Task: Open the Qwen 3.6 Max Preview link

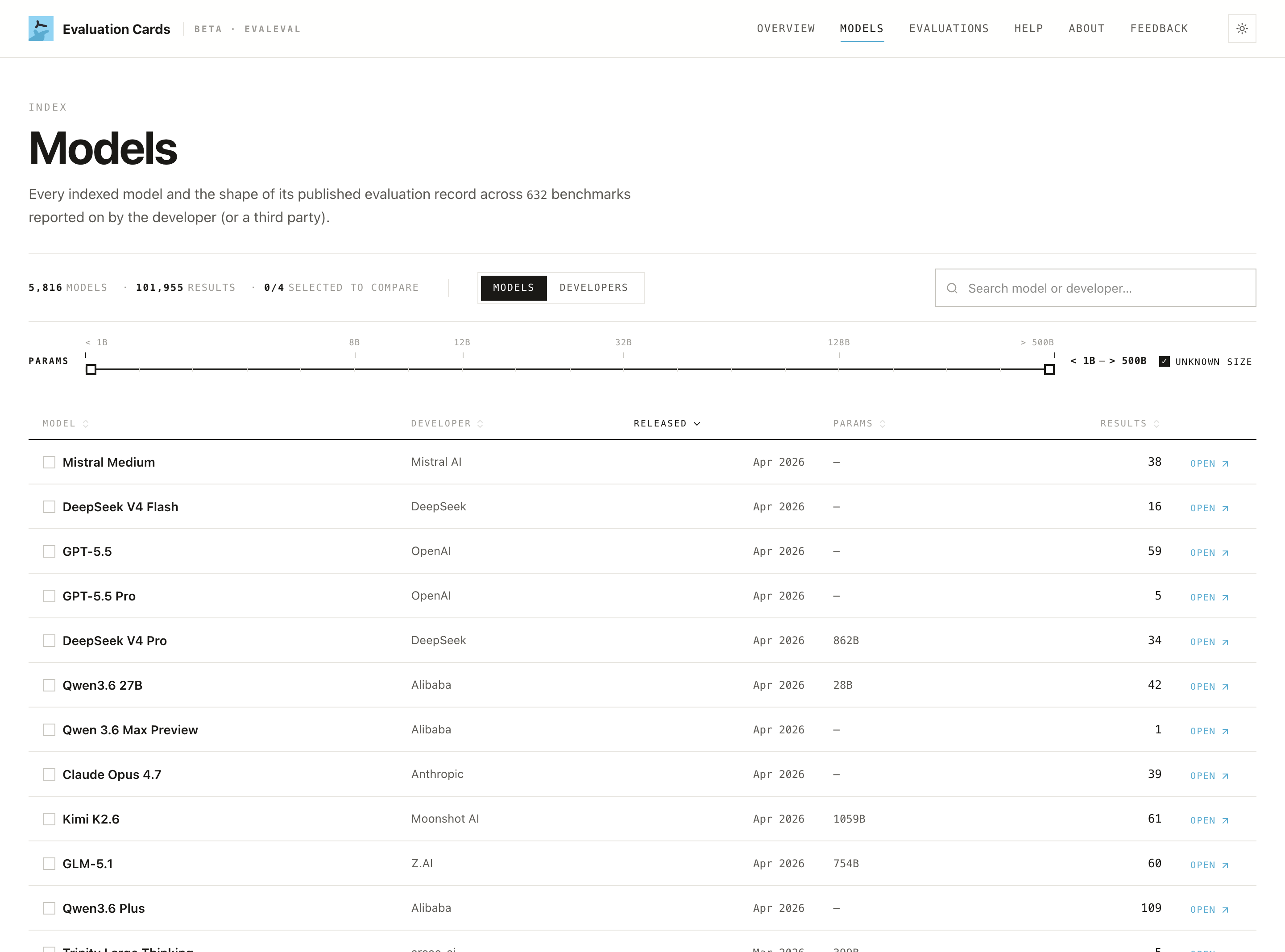Action: [1209, 731]
